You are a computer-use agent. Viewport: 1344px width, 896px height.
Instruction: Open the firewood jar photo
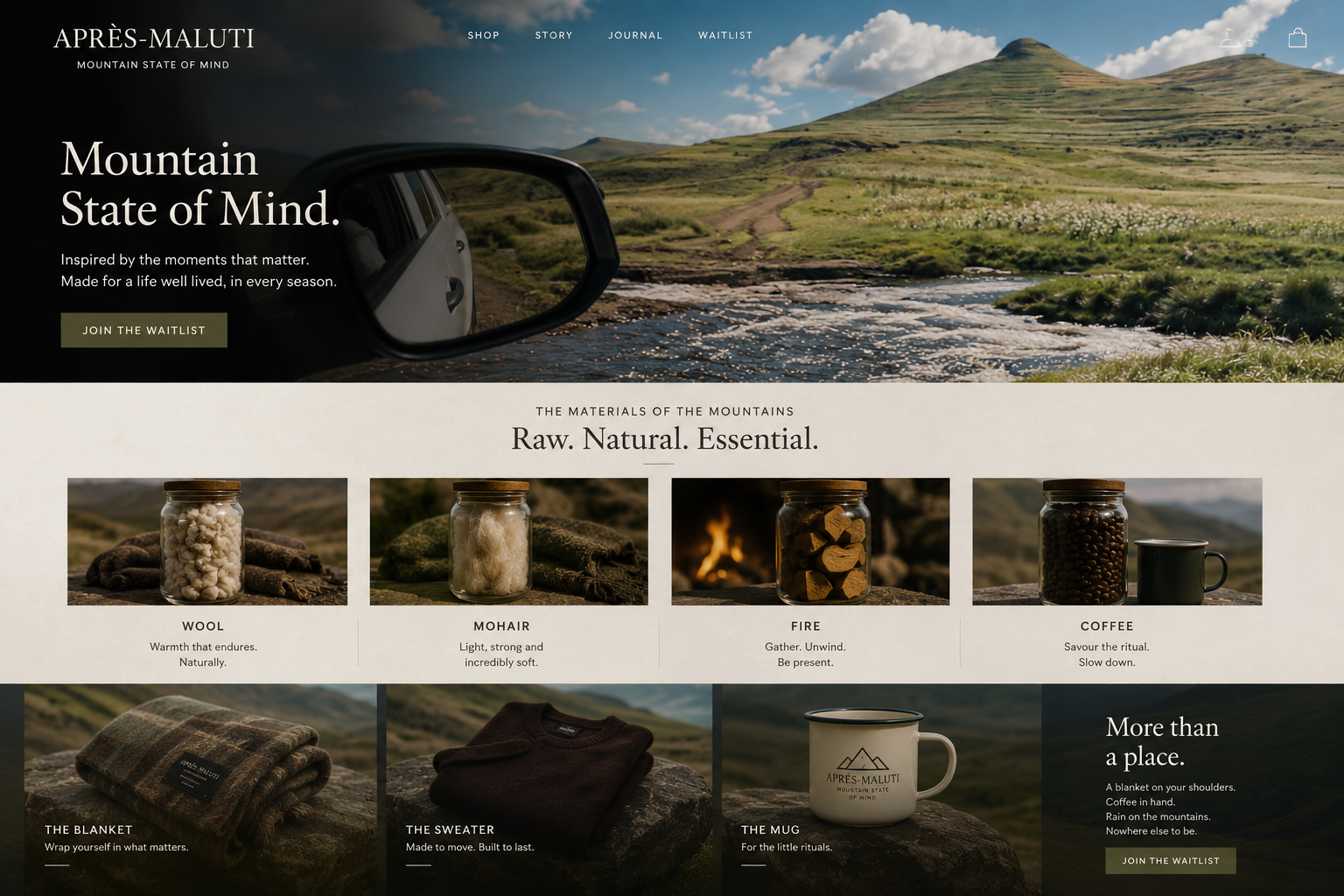click(810, 542)
